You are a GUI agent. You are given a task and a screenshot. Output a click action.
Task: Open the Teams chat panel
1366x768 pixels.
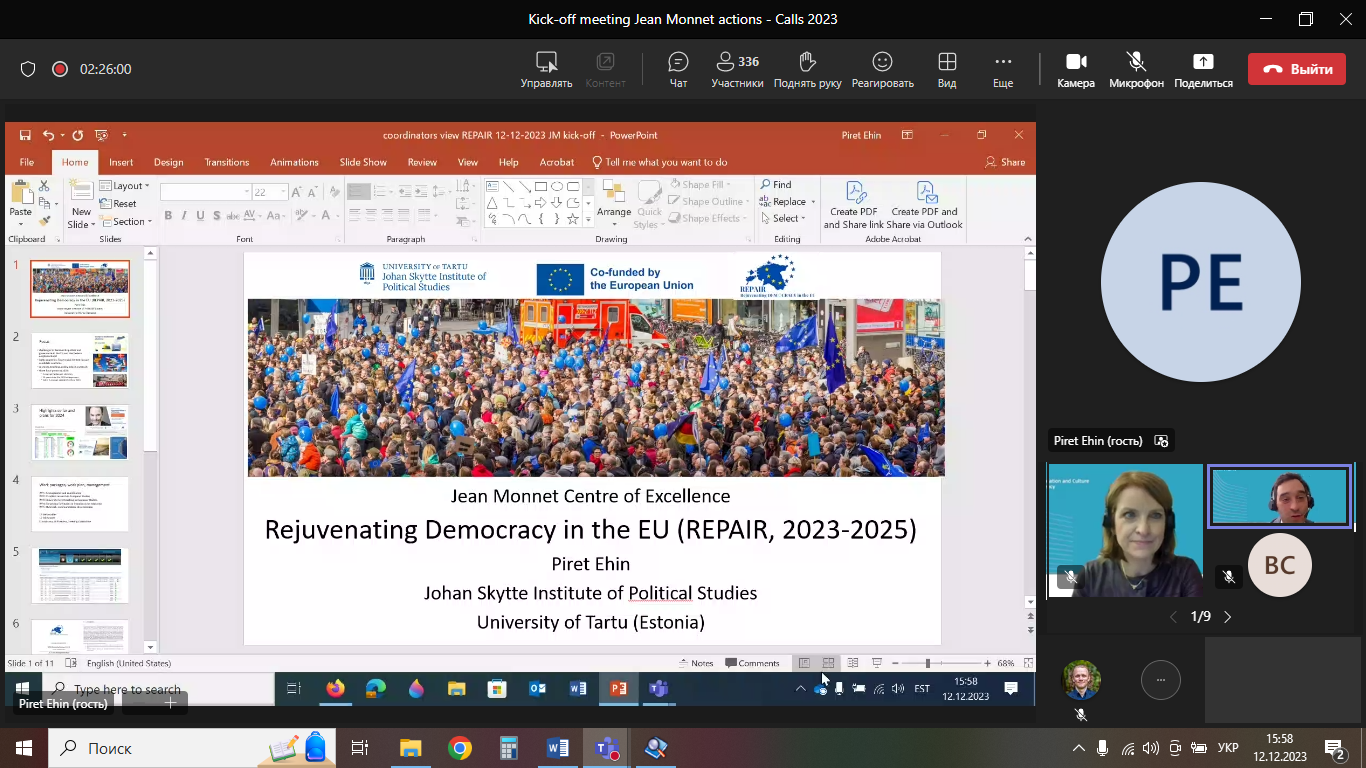678,69
